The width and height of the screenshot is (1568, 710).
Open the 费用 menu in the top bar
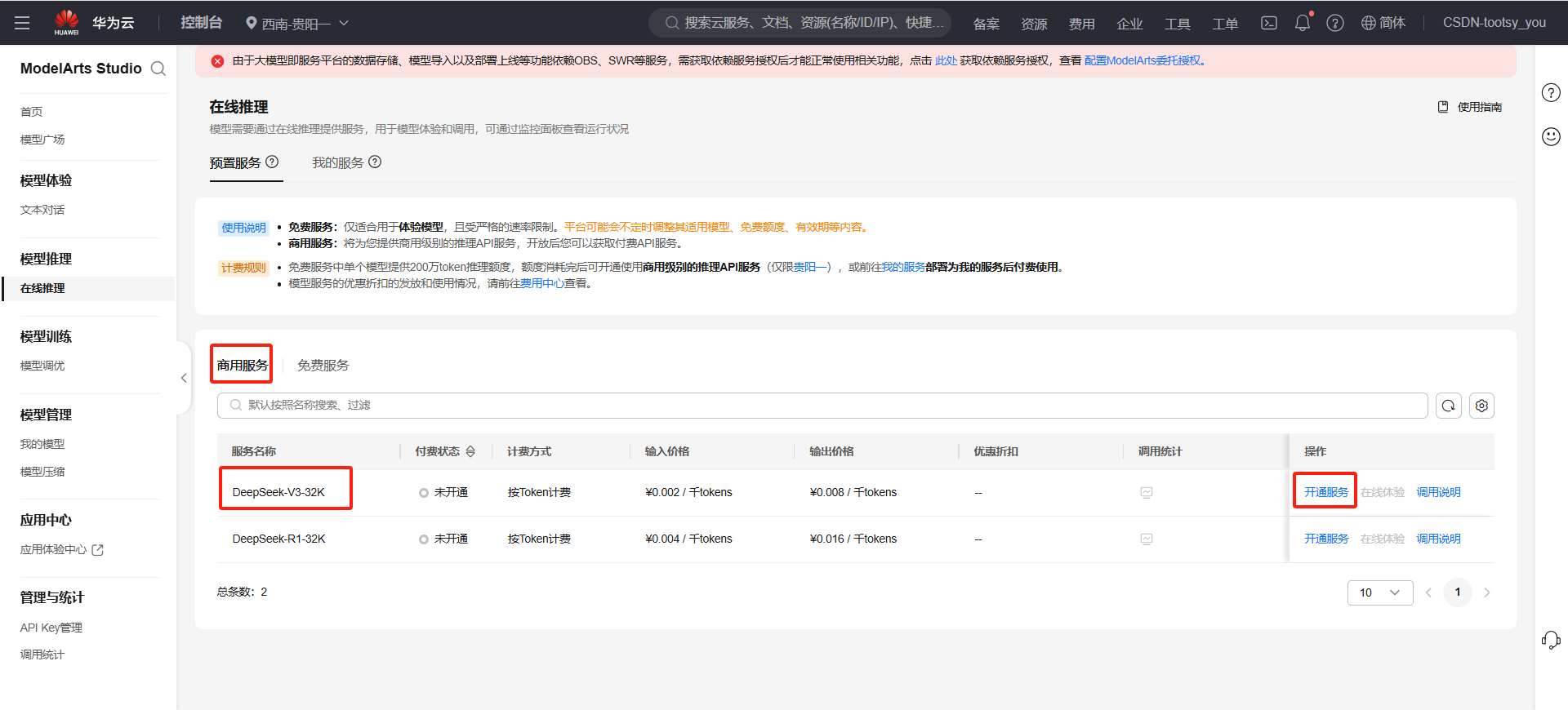point(1082,24)
